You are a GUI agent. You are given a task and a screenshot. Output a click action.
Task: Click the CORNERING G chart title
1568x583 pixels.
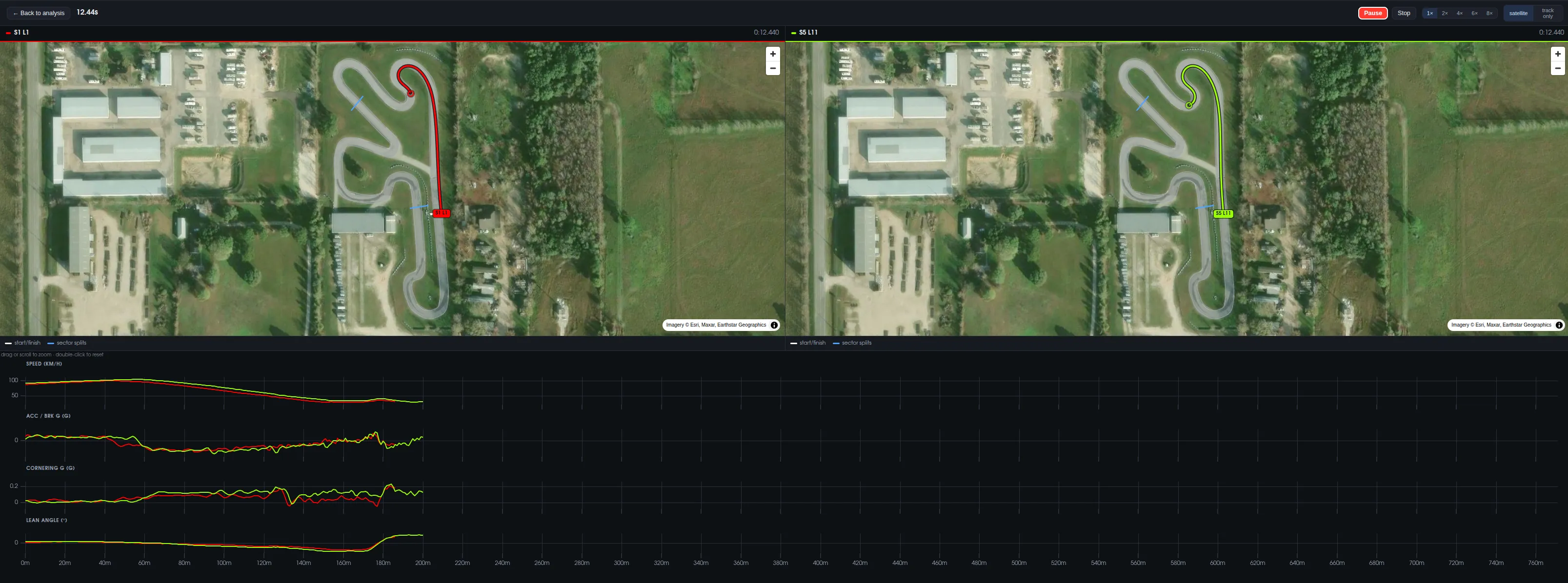click(x=50, y=468)
